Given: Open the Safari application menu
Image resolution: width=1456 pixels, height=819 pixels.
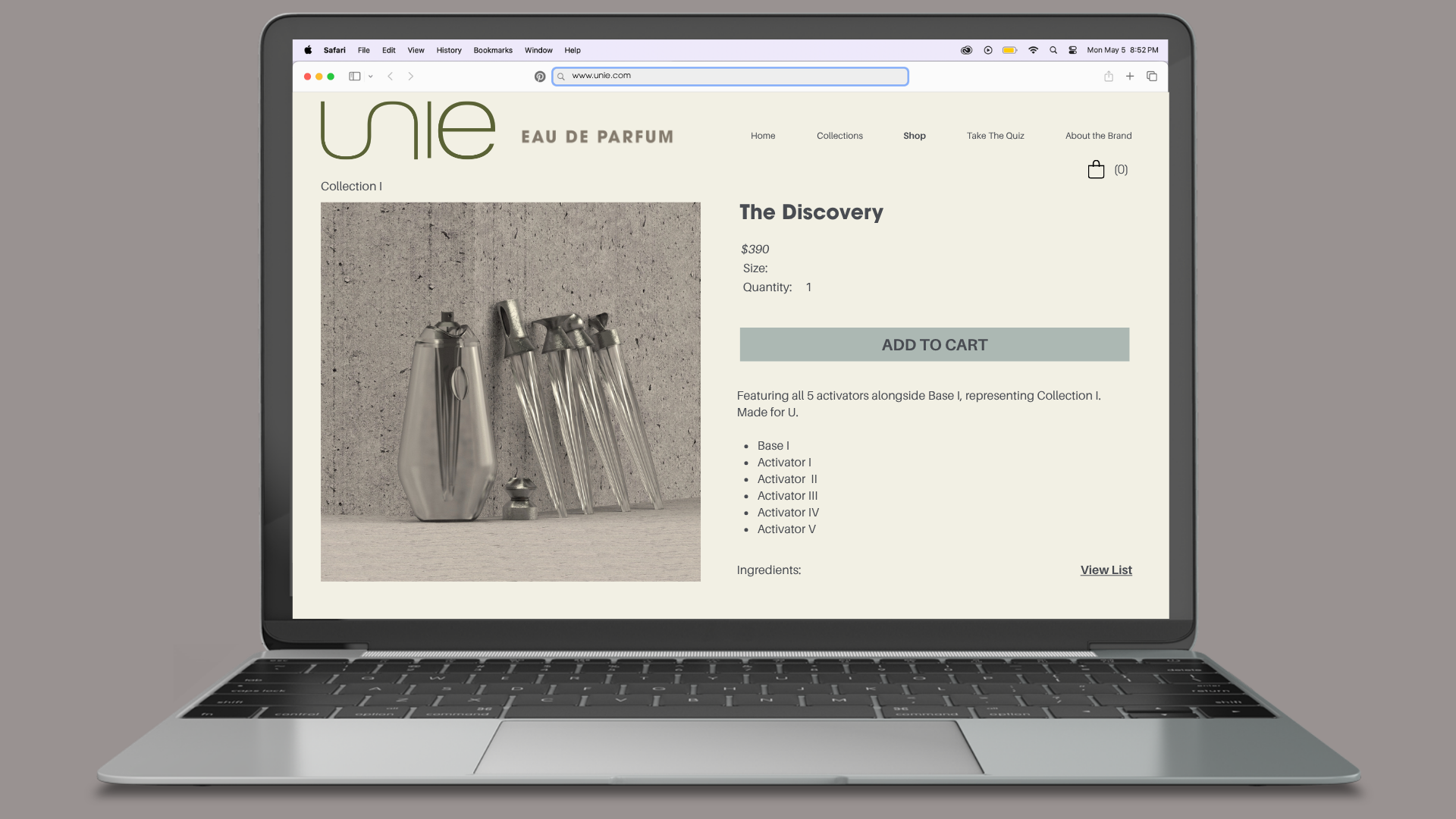Looking at the screenshot, I should pos(334,50).
